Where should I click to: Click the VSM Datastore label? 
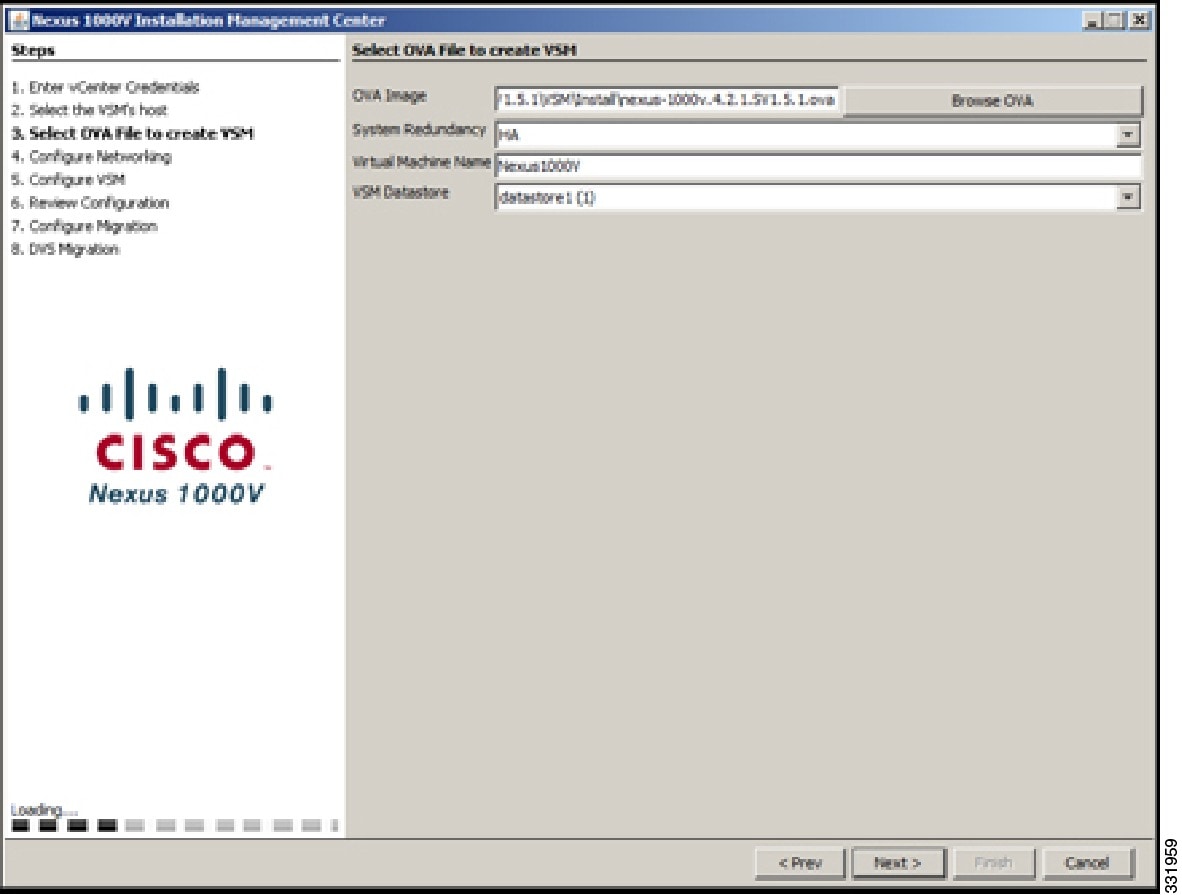click(x=400, y=193)
